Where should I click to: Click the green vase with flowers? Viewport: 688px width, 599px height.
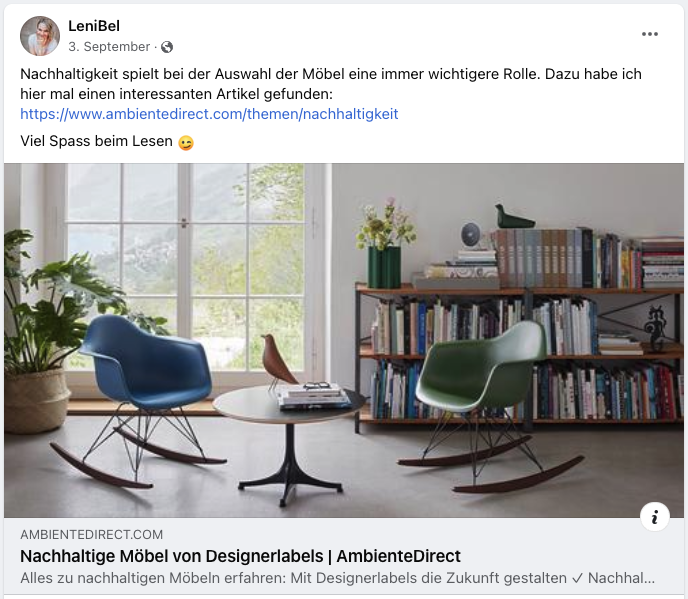385,244
